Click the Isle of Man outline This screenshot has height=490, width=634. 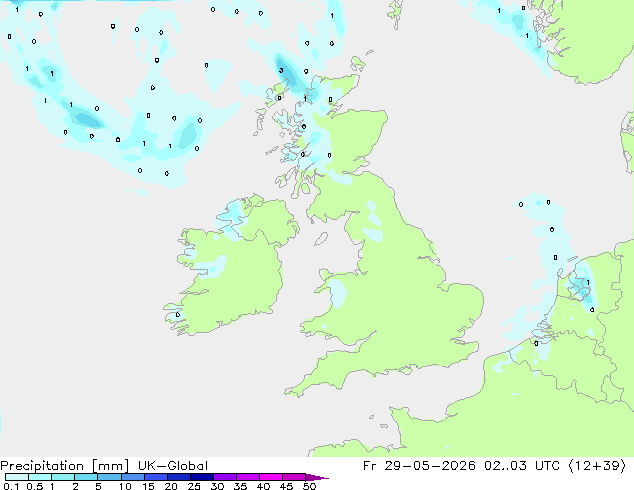[x=321, y=239]
